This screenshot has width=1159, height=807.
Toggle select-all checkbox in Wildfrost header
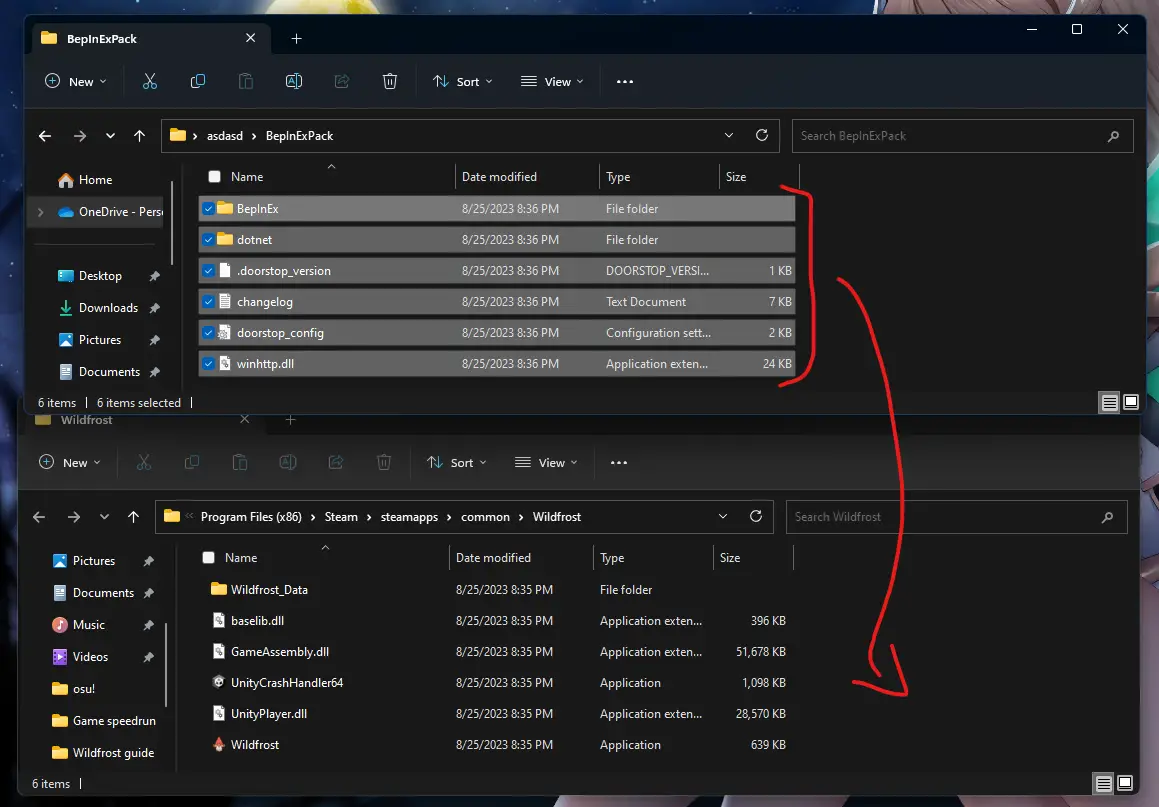click(x=208, y=558)
